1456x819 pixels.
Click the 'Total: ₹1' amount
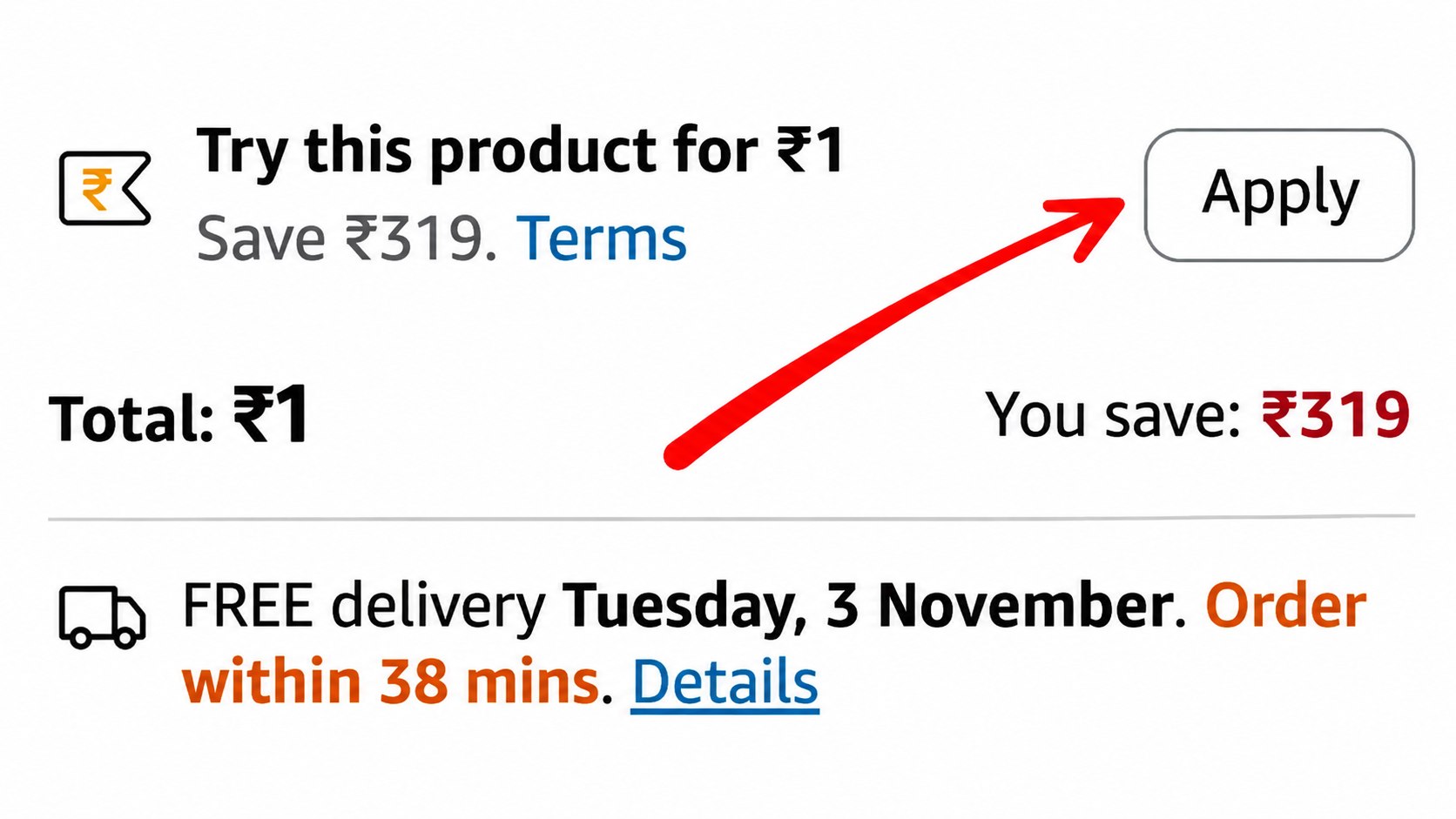coord(179,416)
